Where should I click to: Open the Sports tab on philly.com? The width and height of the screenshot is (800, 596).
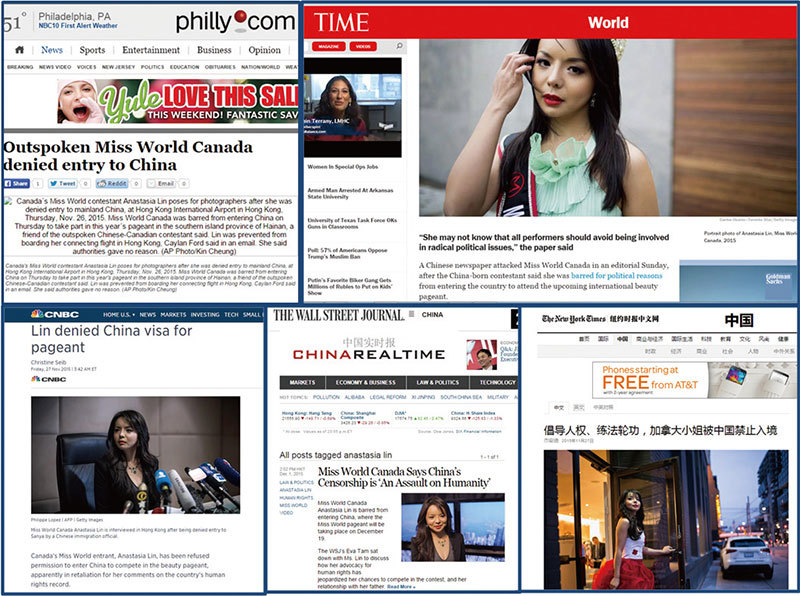pyautogui.click(x=92, y=50)
